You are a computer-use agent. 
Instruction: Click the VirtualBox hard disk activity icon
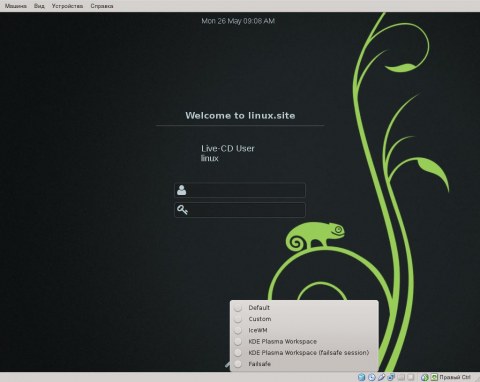[x=361, y=377]
